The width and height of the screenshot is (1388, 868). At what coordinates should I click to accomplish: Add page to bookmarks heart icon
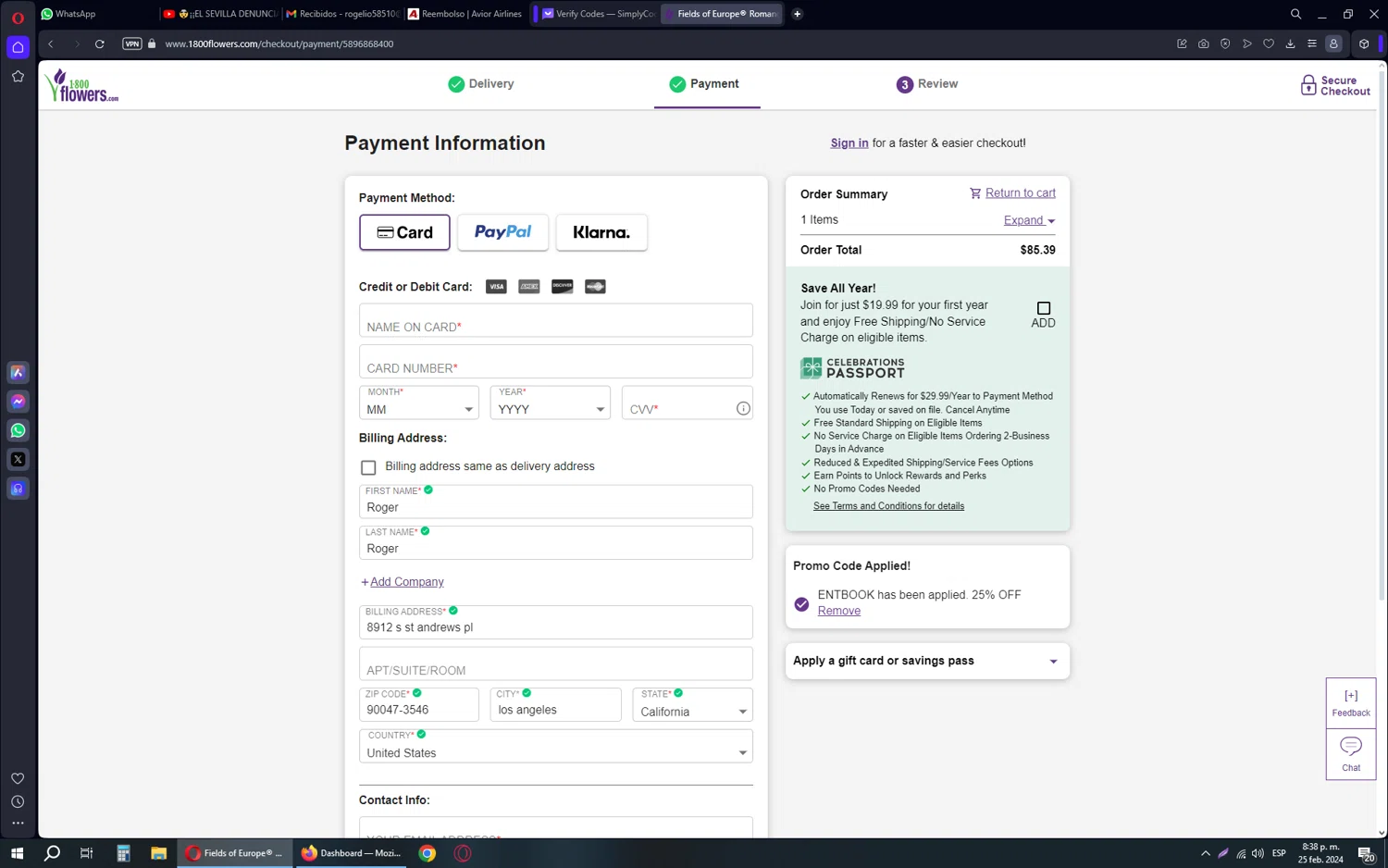(1269, 43)
